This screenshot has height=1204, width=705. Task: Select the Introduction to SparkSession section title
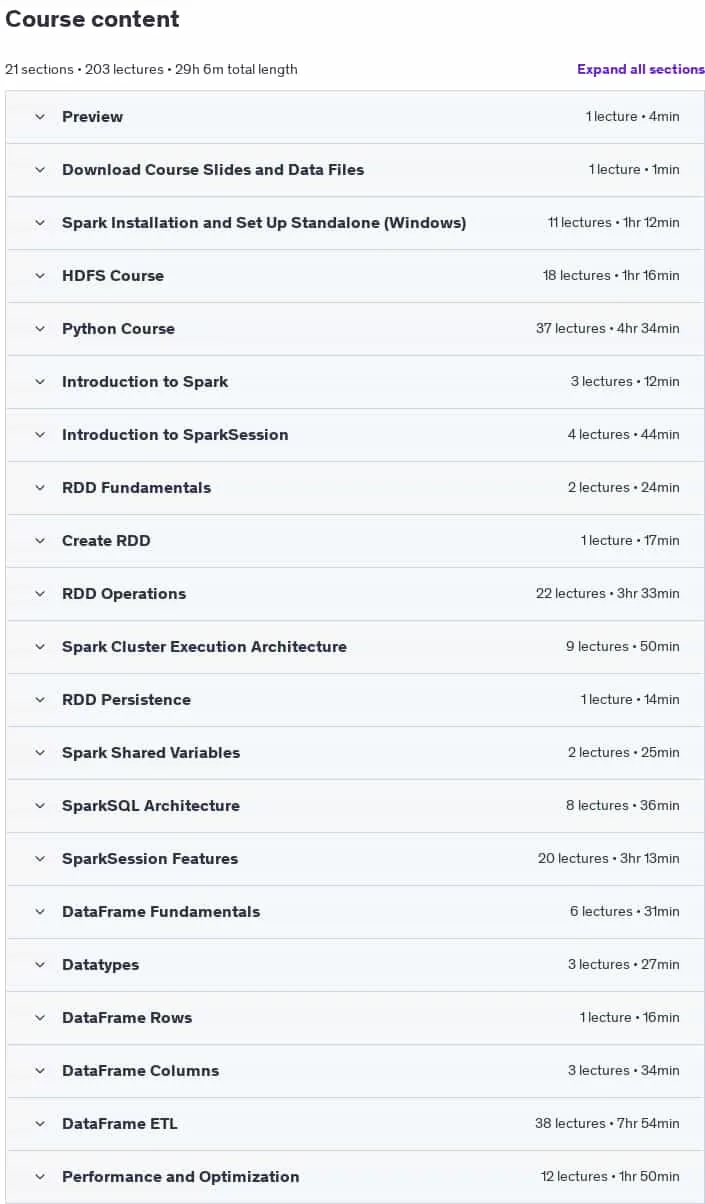coord(175,435)
